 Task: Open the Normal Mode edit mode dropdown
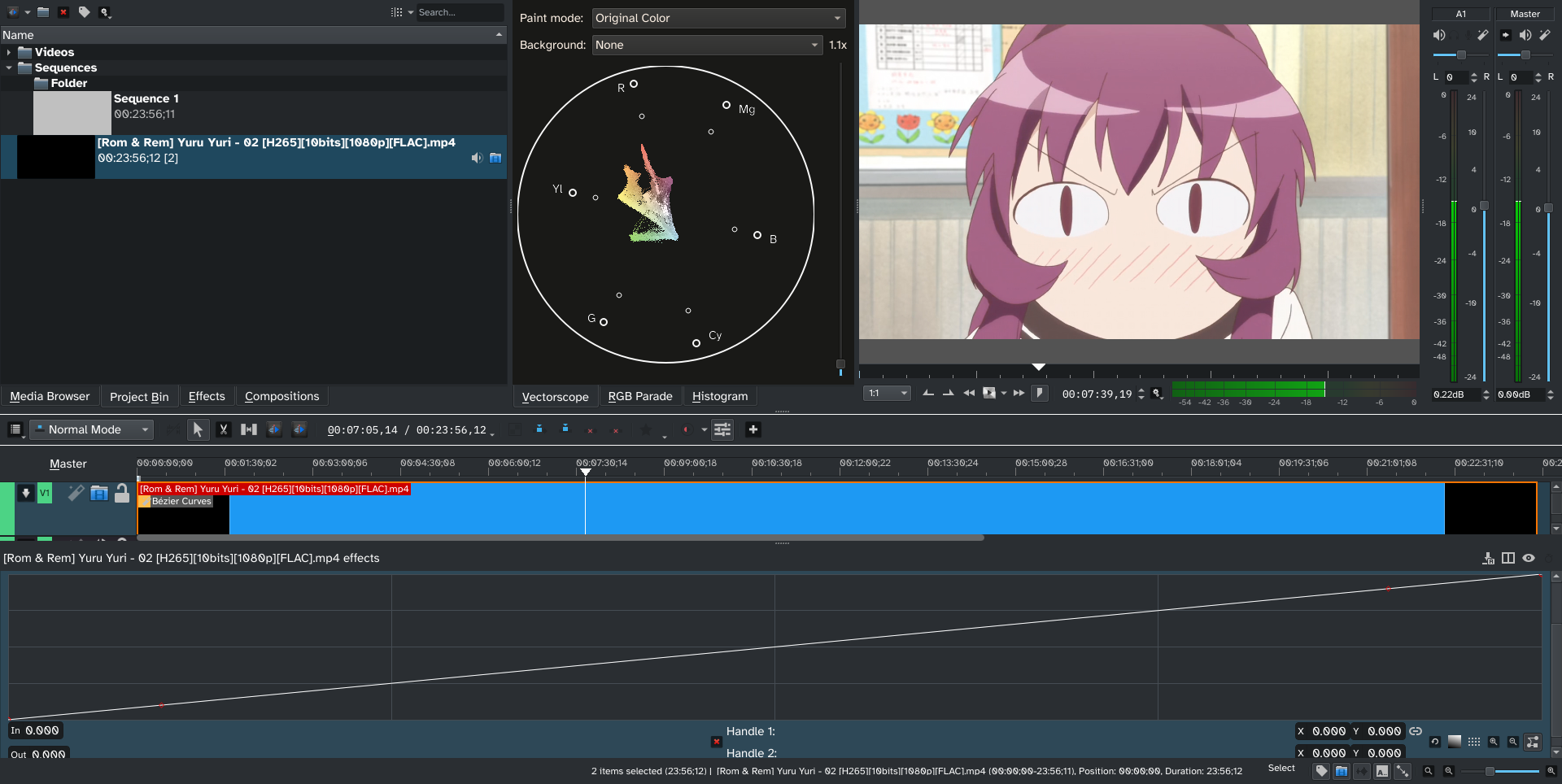coord(91,429)
